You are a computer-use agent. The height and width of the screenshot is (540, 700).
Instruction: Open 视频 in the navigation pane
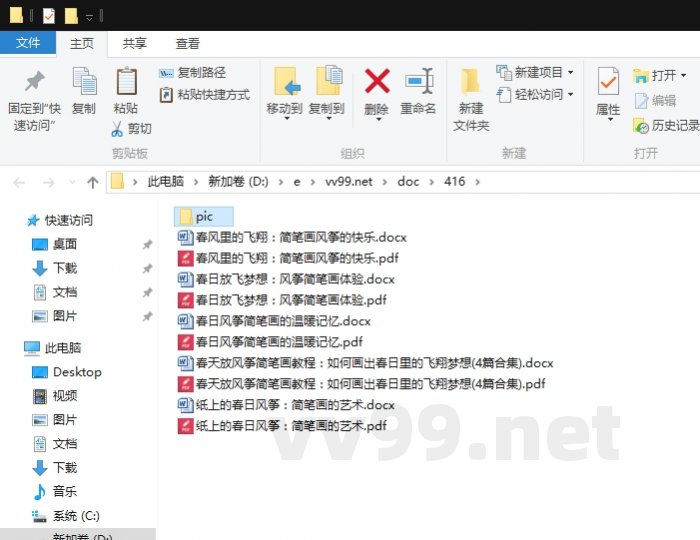pyautogui.click(x=54, y=395)
